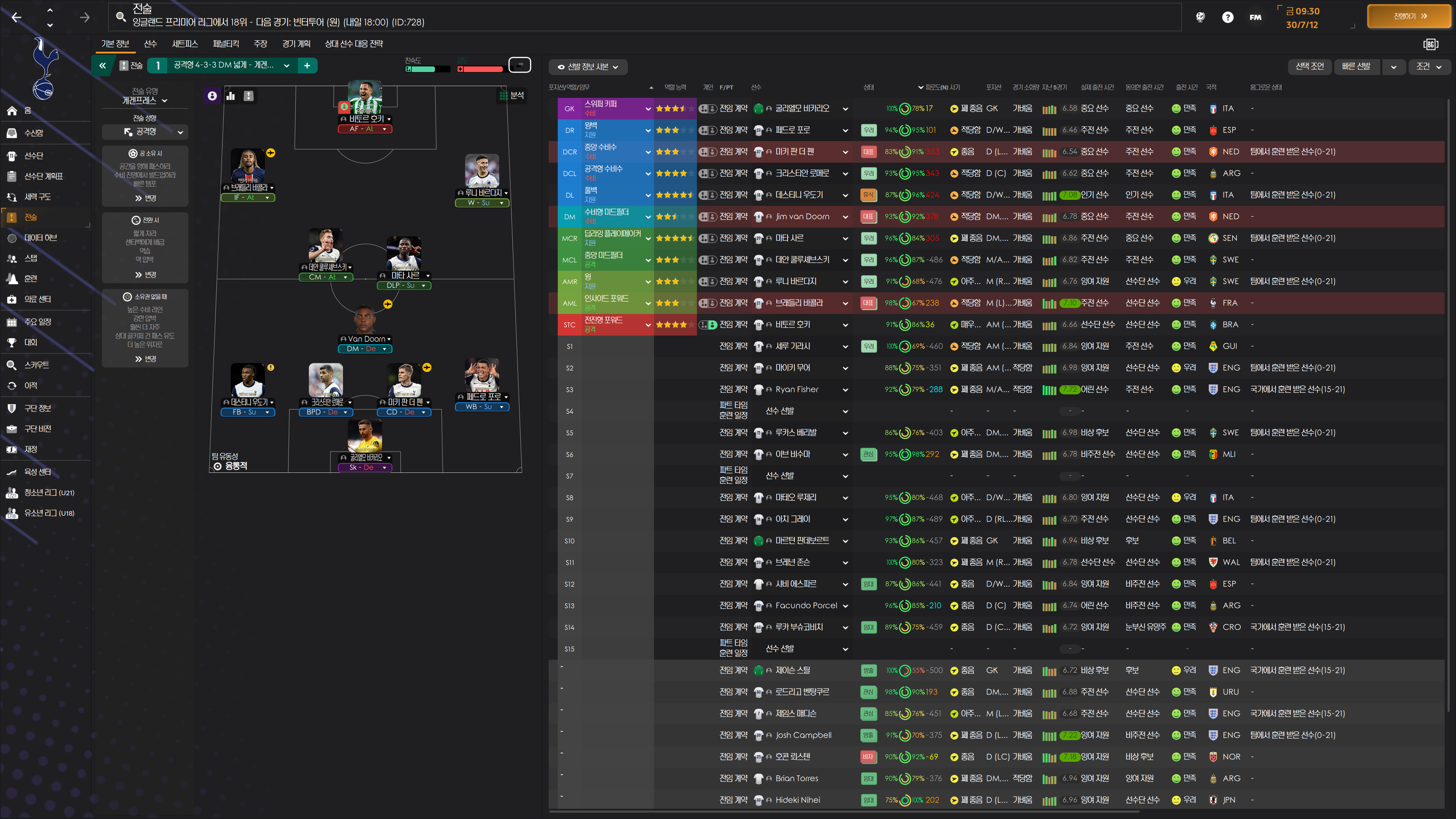Expand the 전술 성향 공격형 dropdown
The image size is (1456, 819).
pos(145,132)
